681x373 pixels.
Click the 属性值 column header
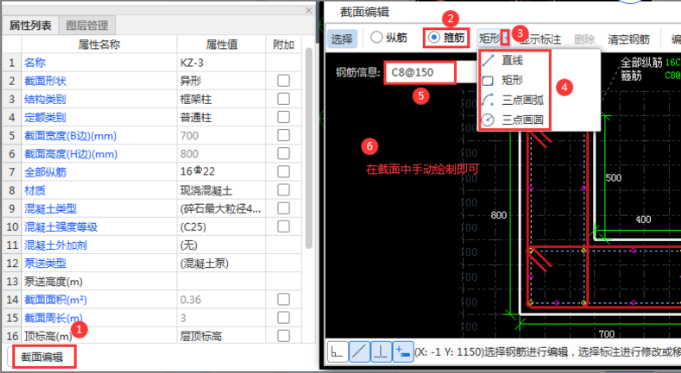pyautogui.click(x=221, y=45)
